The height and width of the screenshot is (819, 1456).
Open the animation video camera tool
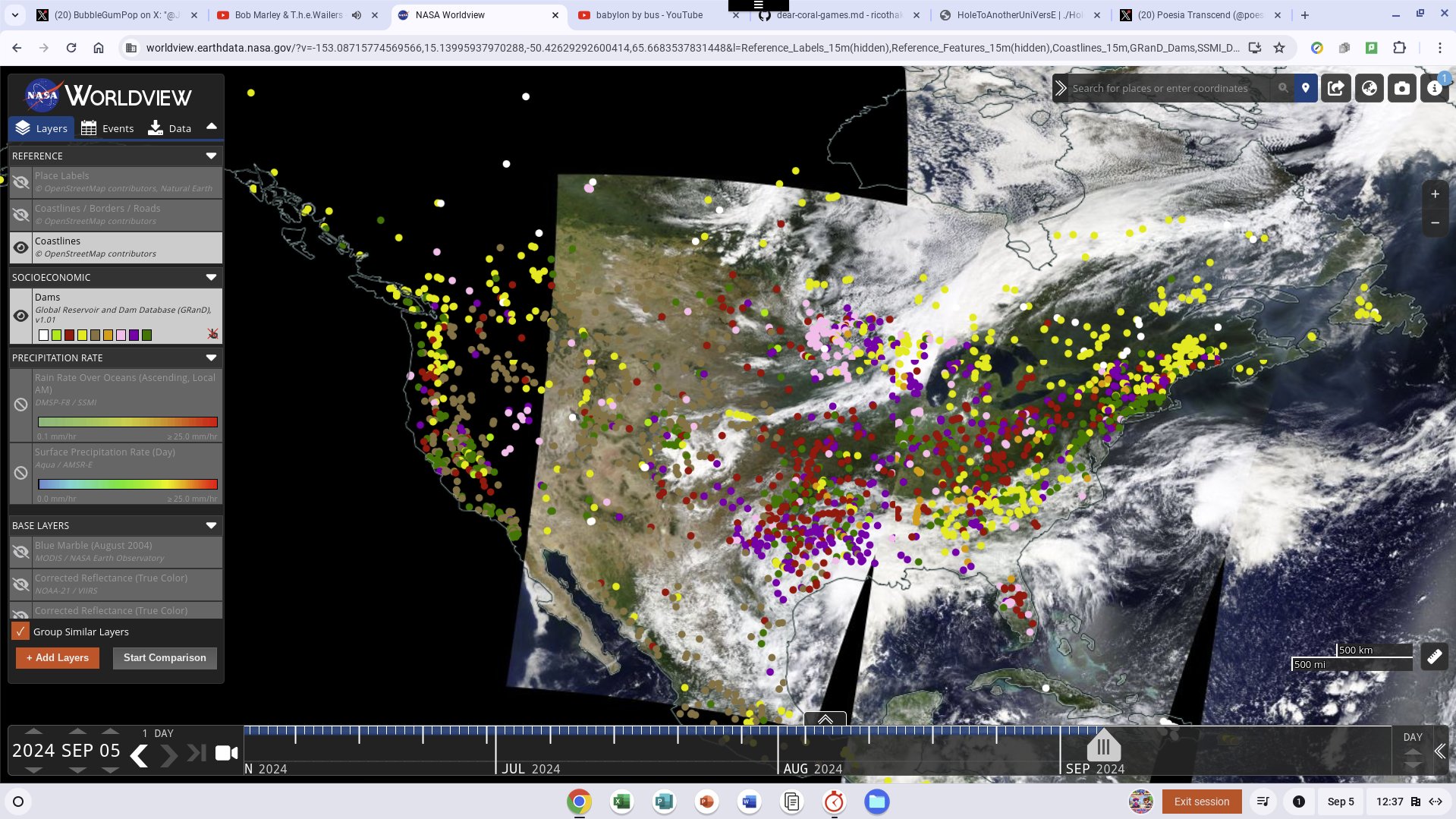coord(226,753)
